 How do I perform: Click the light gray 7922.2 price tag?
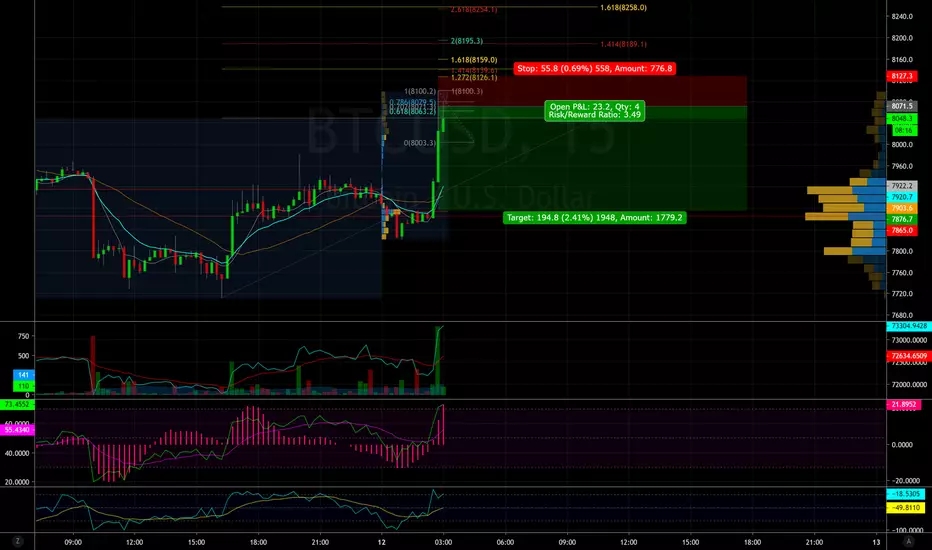(902, 186)
